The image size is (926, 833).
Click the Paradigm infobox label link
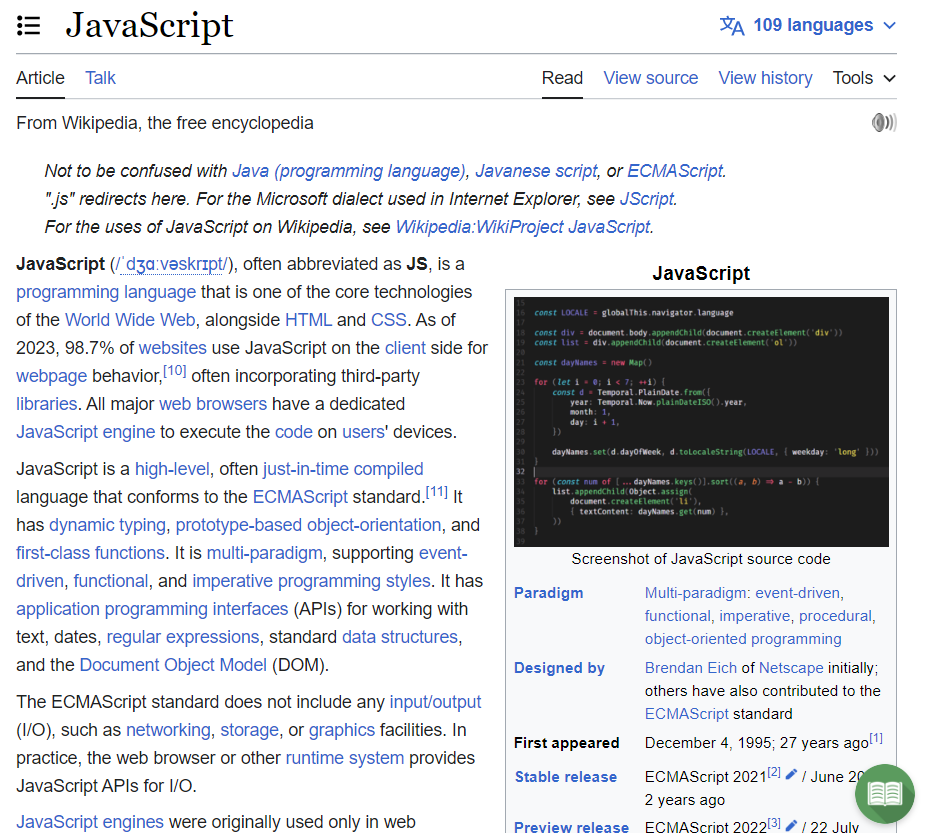pos(549,593)
